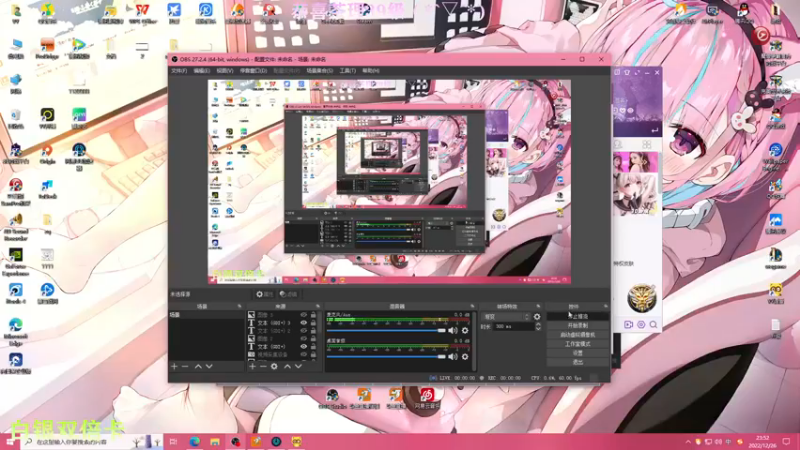
Task: Adjust the microphone/Aux volume slider
Action: (386, 331)
